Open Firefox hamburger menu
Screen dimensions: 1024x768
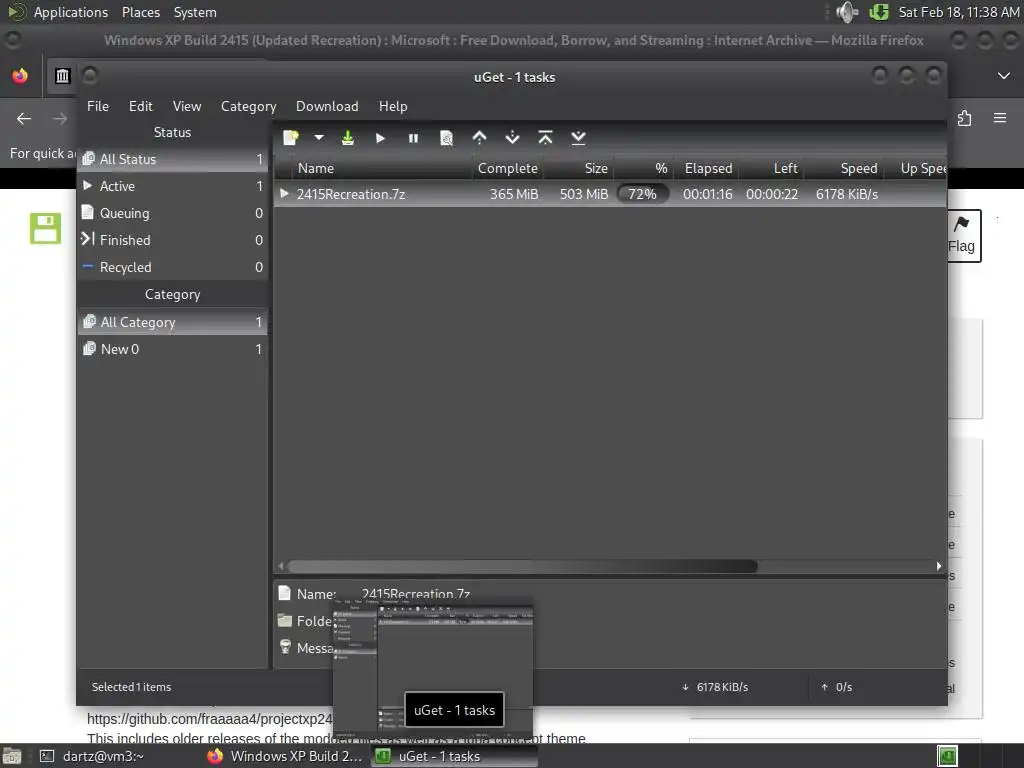click(x=1000, y=118)
